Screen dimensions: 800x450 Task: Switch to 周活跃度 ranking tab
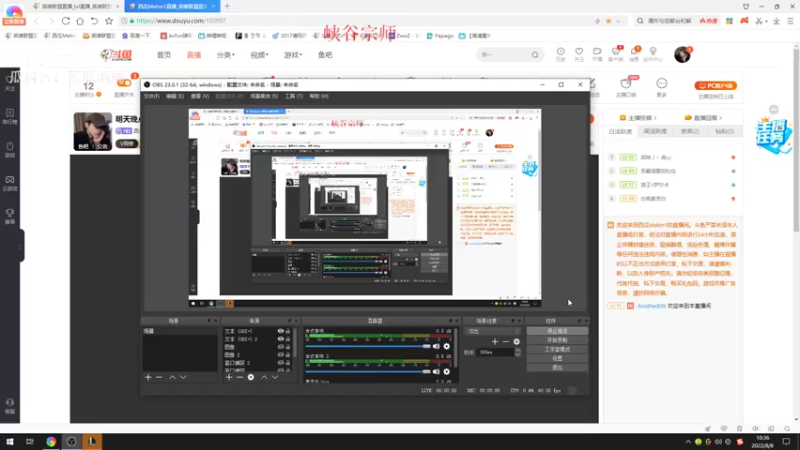click(x=655, y=131)
